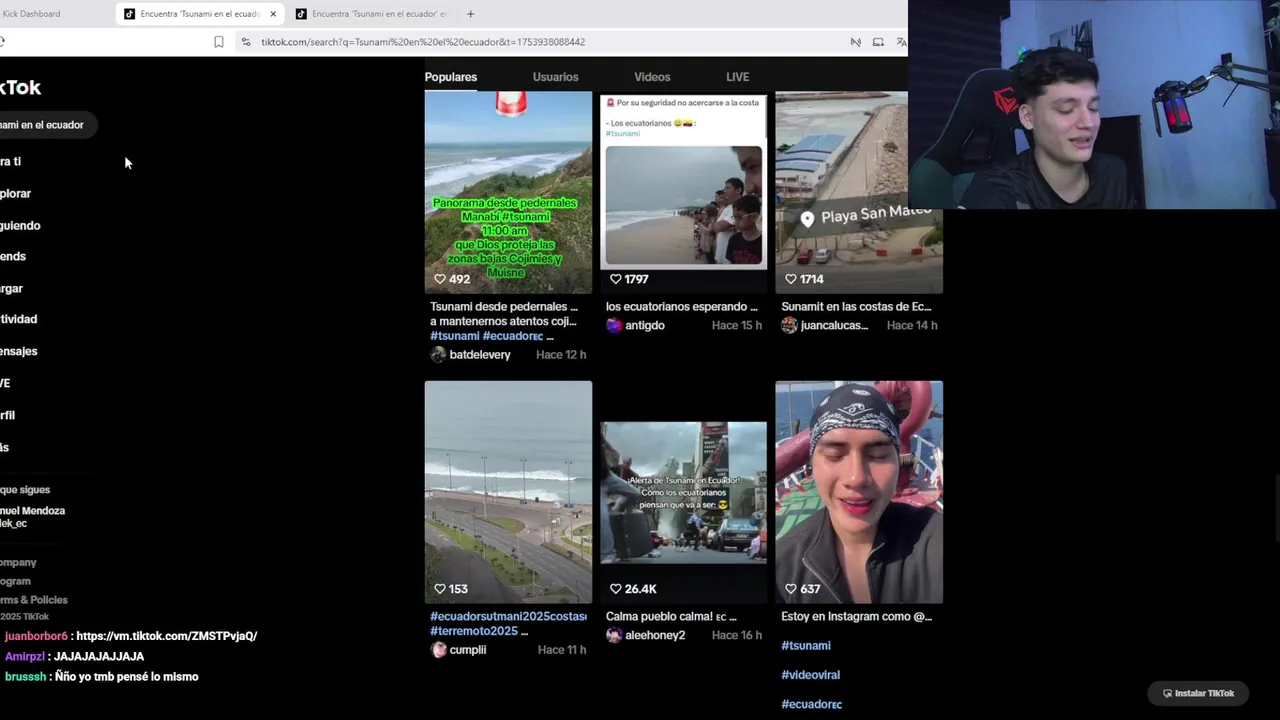This screenshot has width=1280, height=720.
Task: Open the Actividad sidebar item
Action: click(18, 319)
